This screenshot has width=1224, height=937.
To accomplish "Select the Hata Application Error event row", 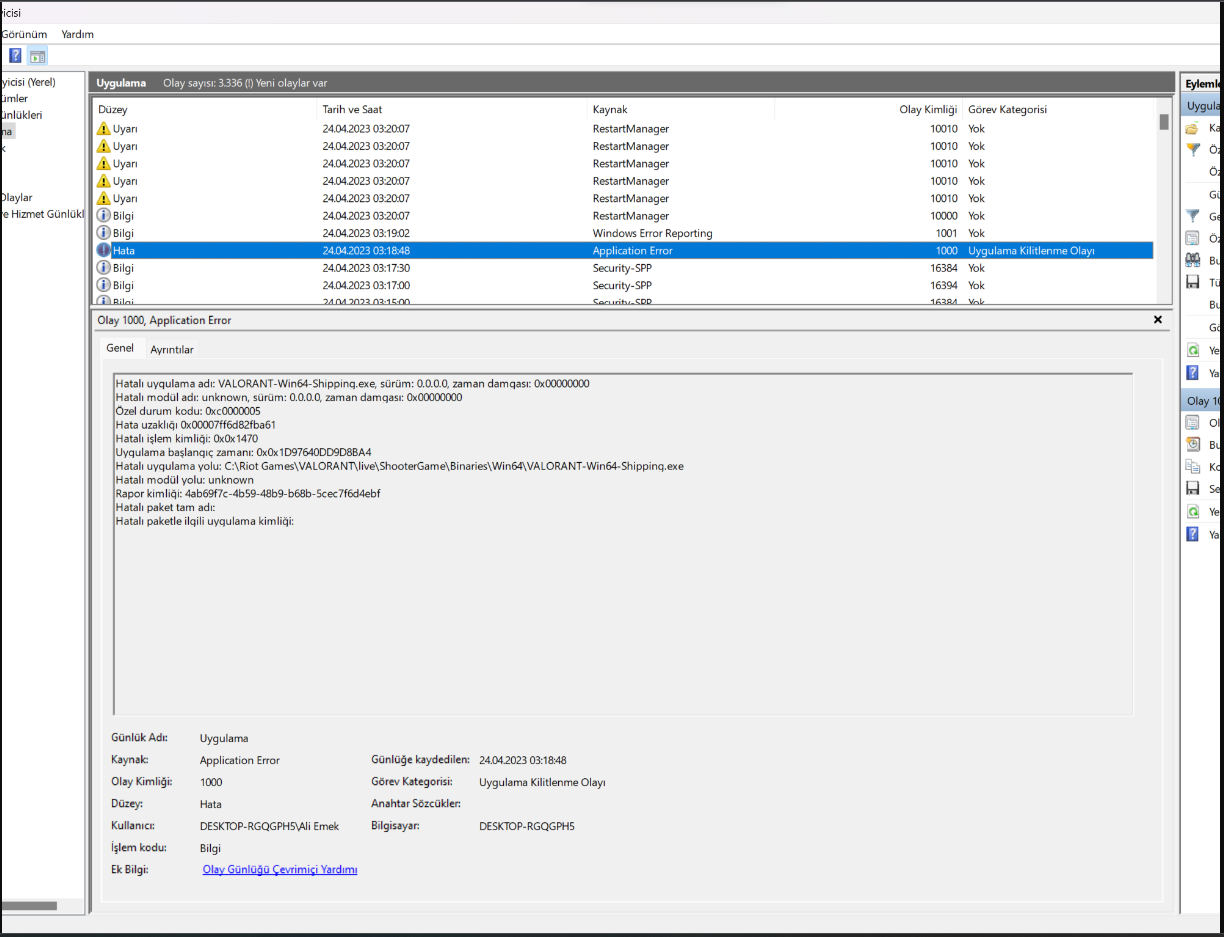I will pos(623,250).
